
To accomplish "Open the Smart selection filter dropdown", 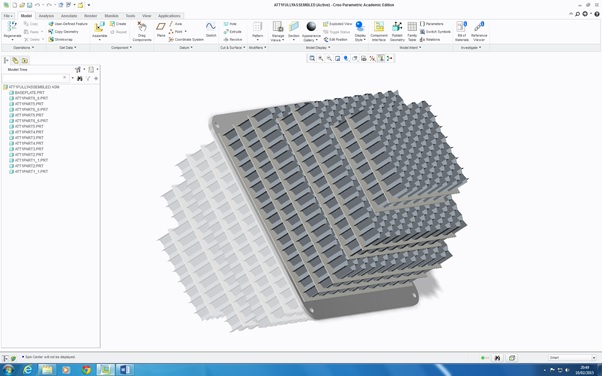I will click(x=572, y=358).
